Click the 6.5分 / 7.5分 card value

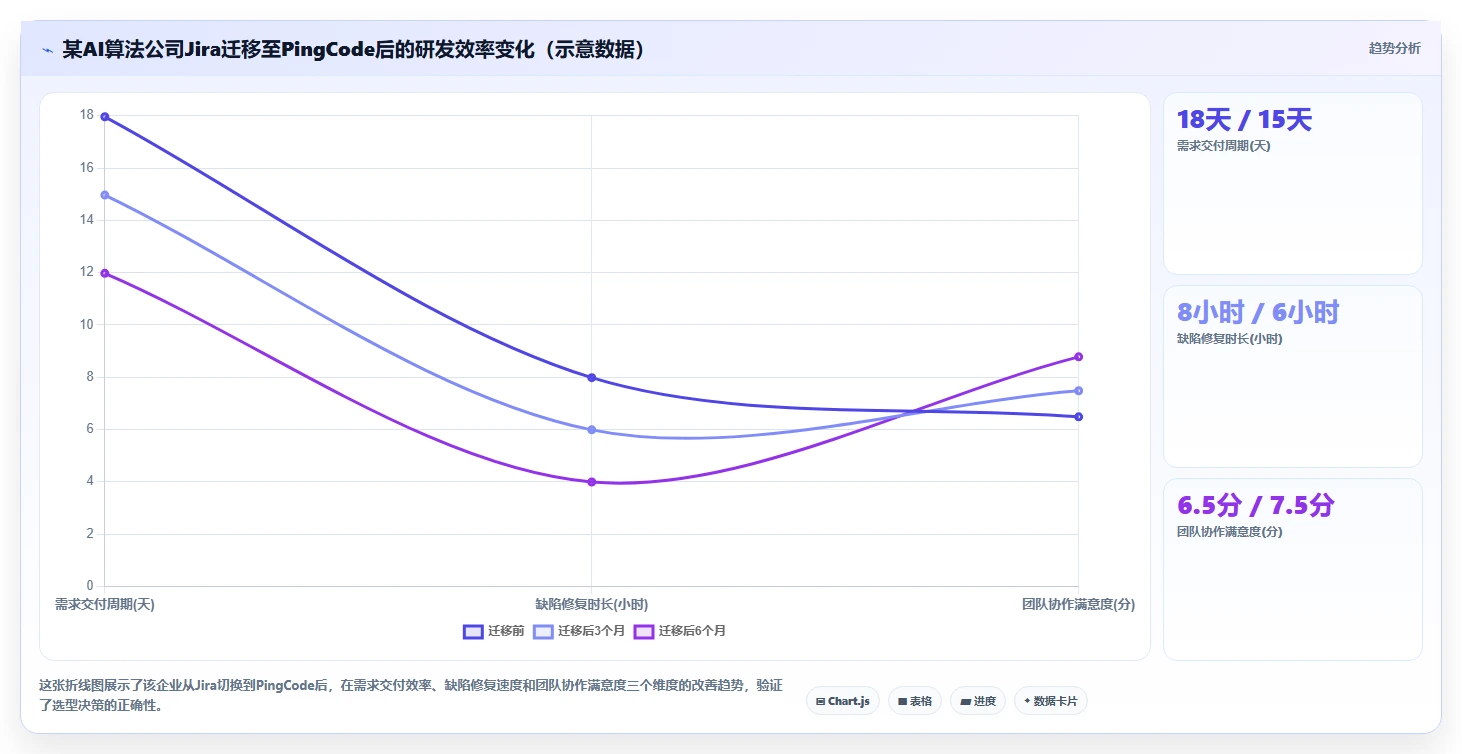point(1255,506)
